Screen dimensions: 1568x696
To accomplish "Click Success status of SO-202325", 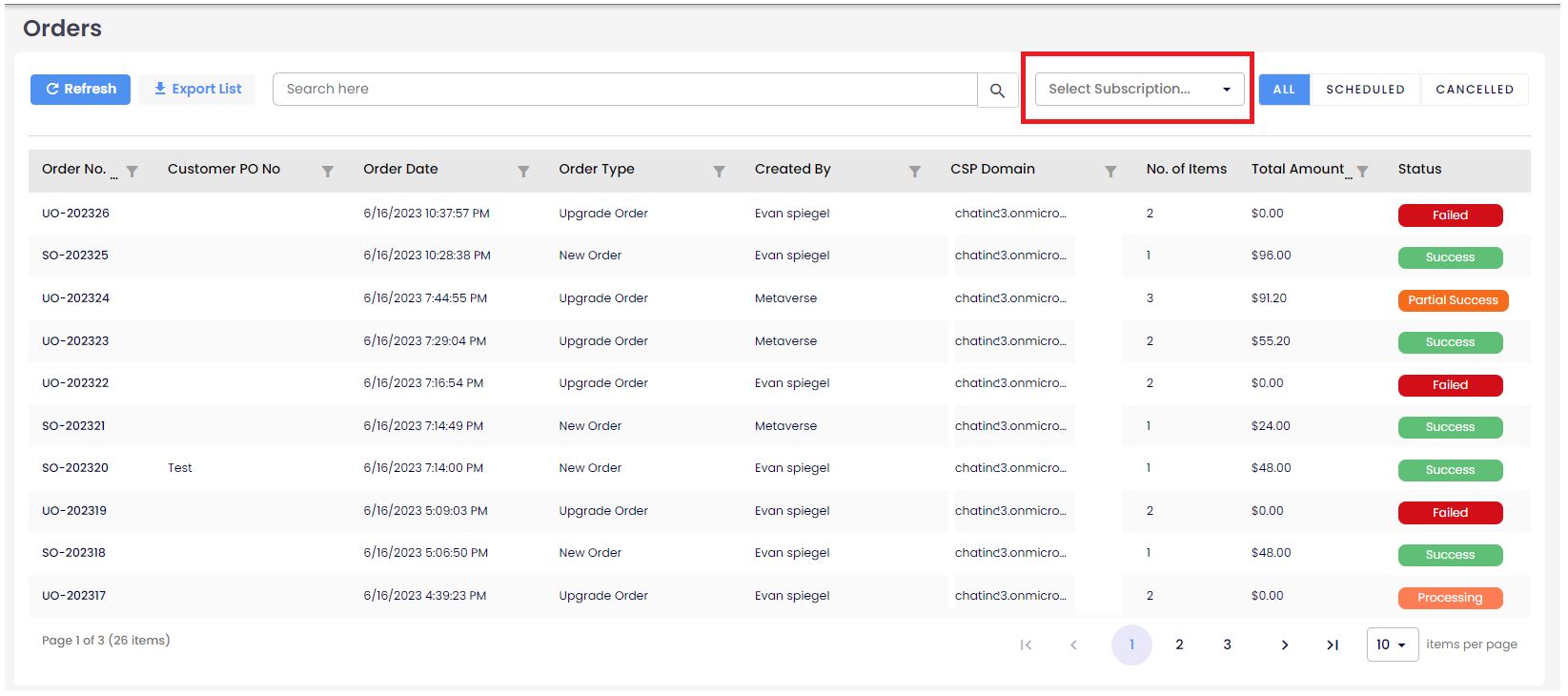I will [x=1450, y=257].
